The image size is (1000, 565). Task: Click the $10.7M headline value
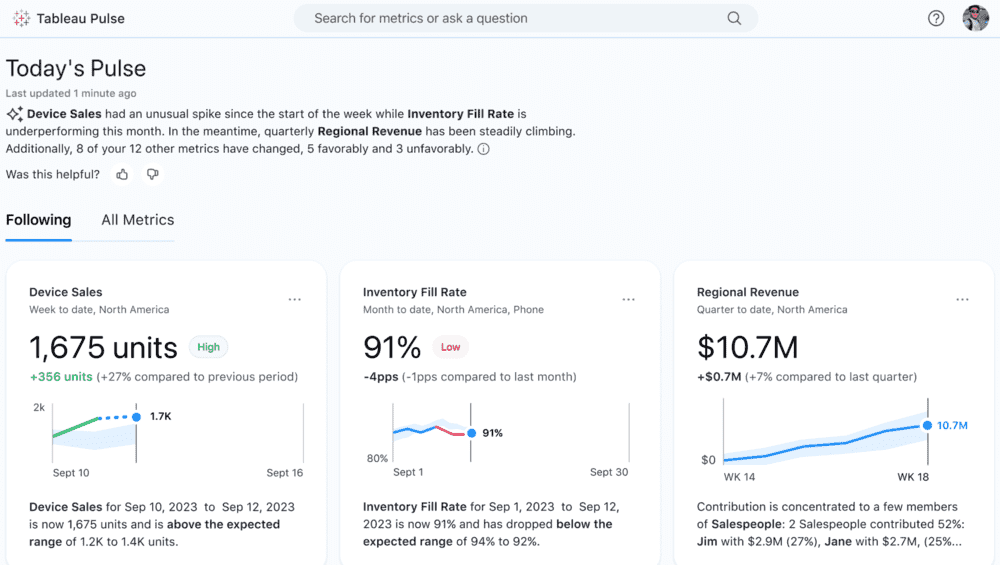coord(747,348)
